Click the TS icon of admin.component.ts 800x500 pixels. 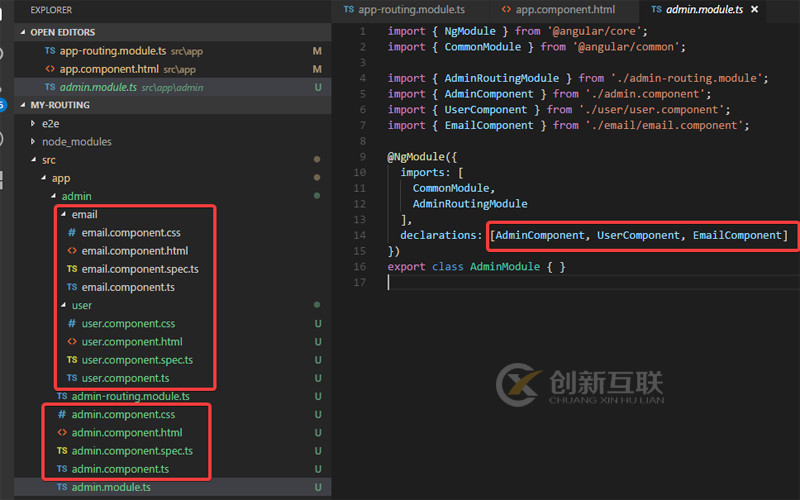pyautogui.click(x=62, y=469)
